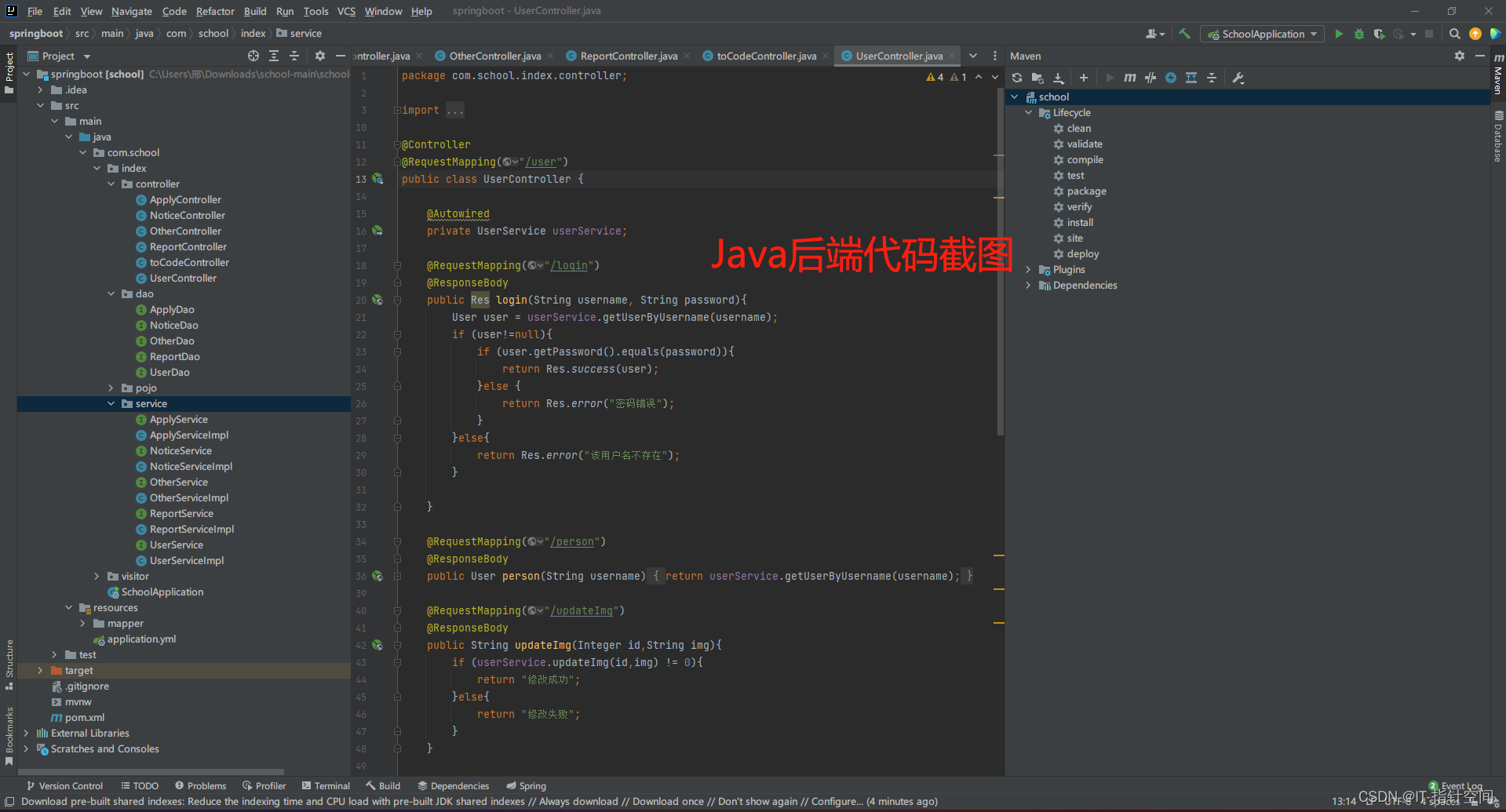
Task: Expand the visitor folder
Action: click(x=97, y=576)
